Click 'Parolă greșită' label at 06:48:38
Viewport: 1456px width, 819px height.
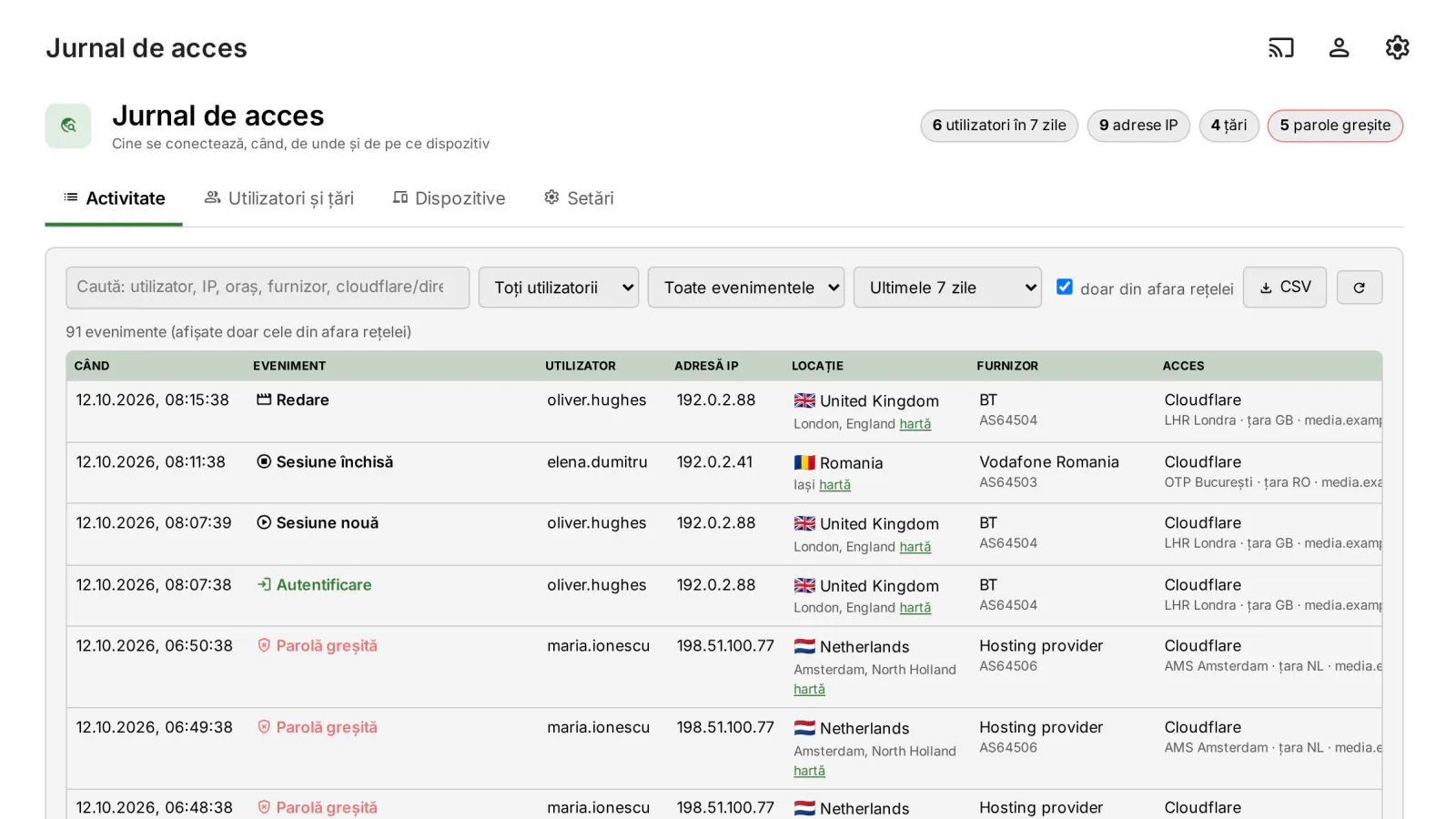(x=327, y=808)
